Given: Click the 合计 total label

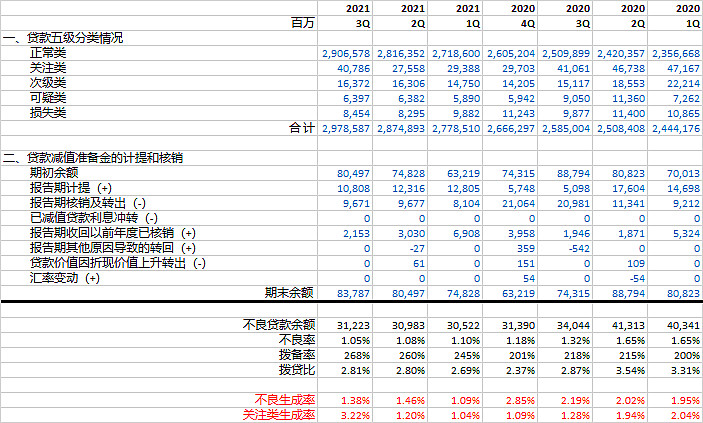Looking at the screenshot, I should point(302,128).
